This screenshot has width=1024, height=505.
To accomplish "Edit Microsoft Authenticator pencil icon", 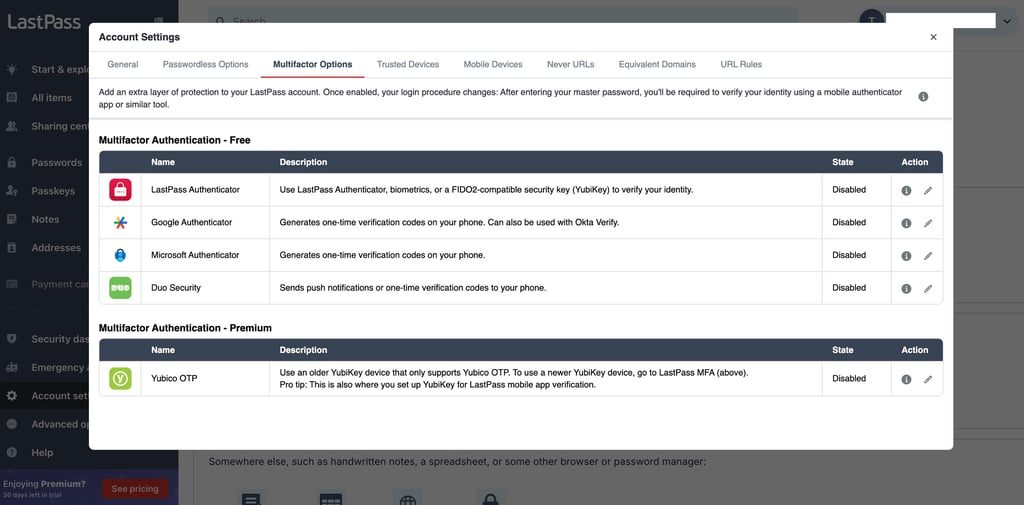I will [x=928, y=256].
